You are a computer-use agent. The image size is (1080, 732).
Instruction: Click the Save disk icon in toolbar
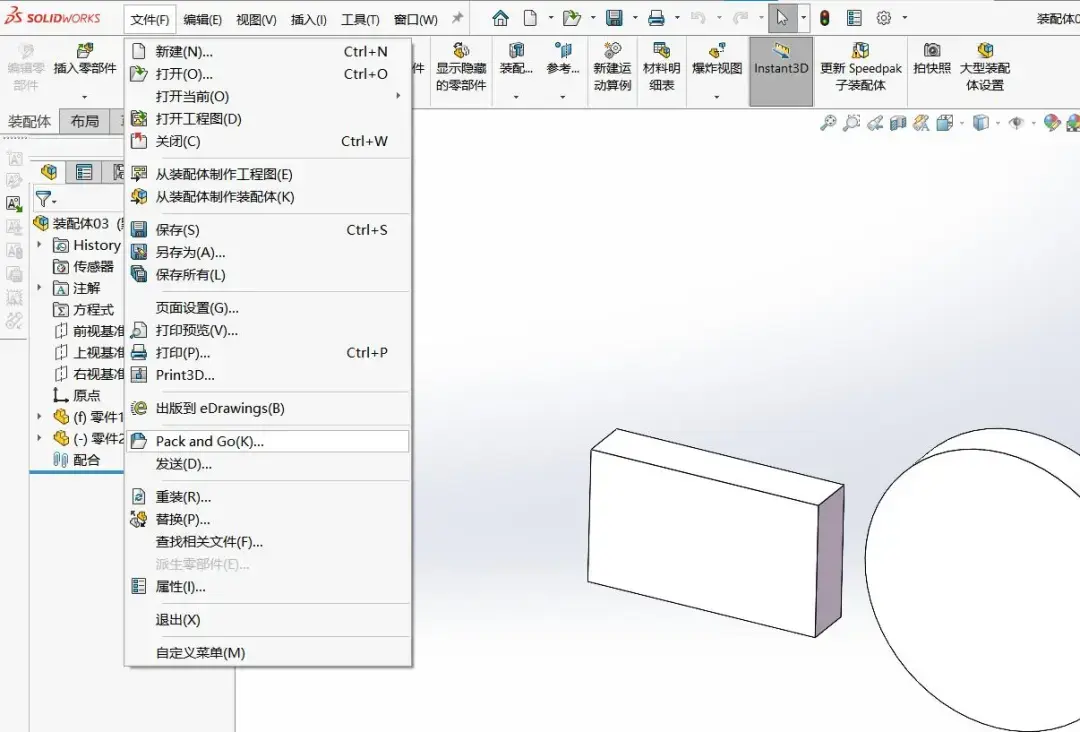(614, 19)
